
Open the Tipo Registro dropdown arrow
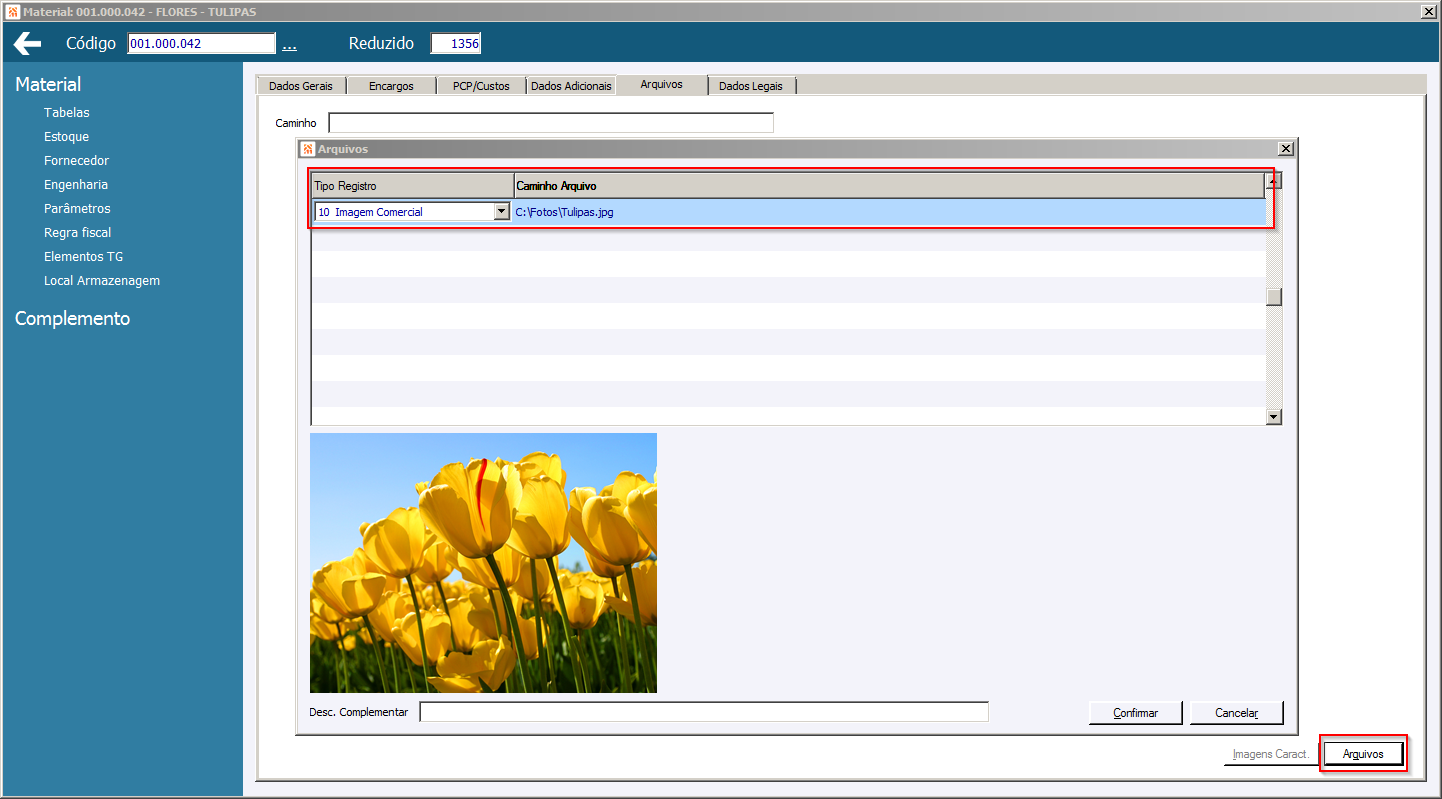click(x=502, y=212)
